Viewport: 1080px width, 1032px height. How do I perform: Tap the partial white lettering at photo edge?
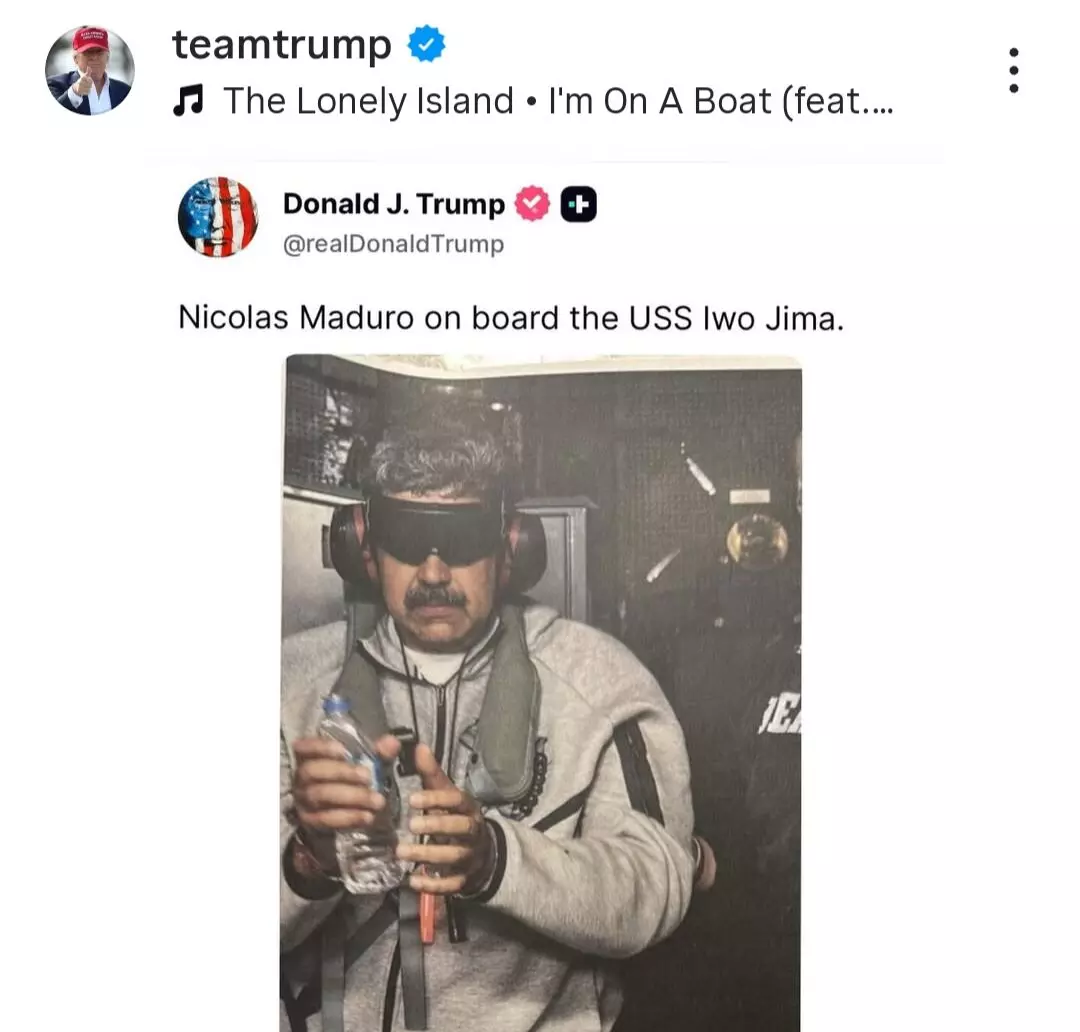click(780, 719)
